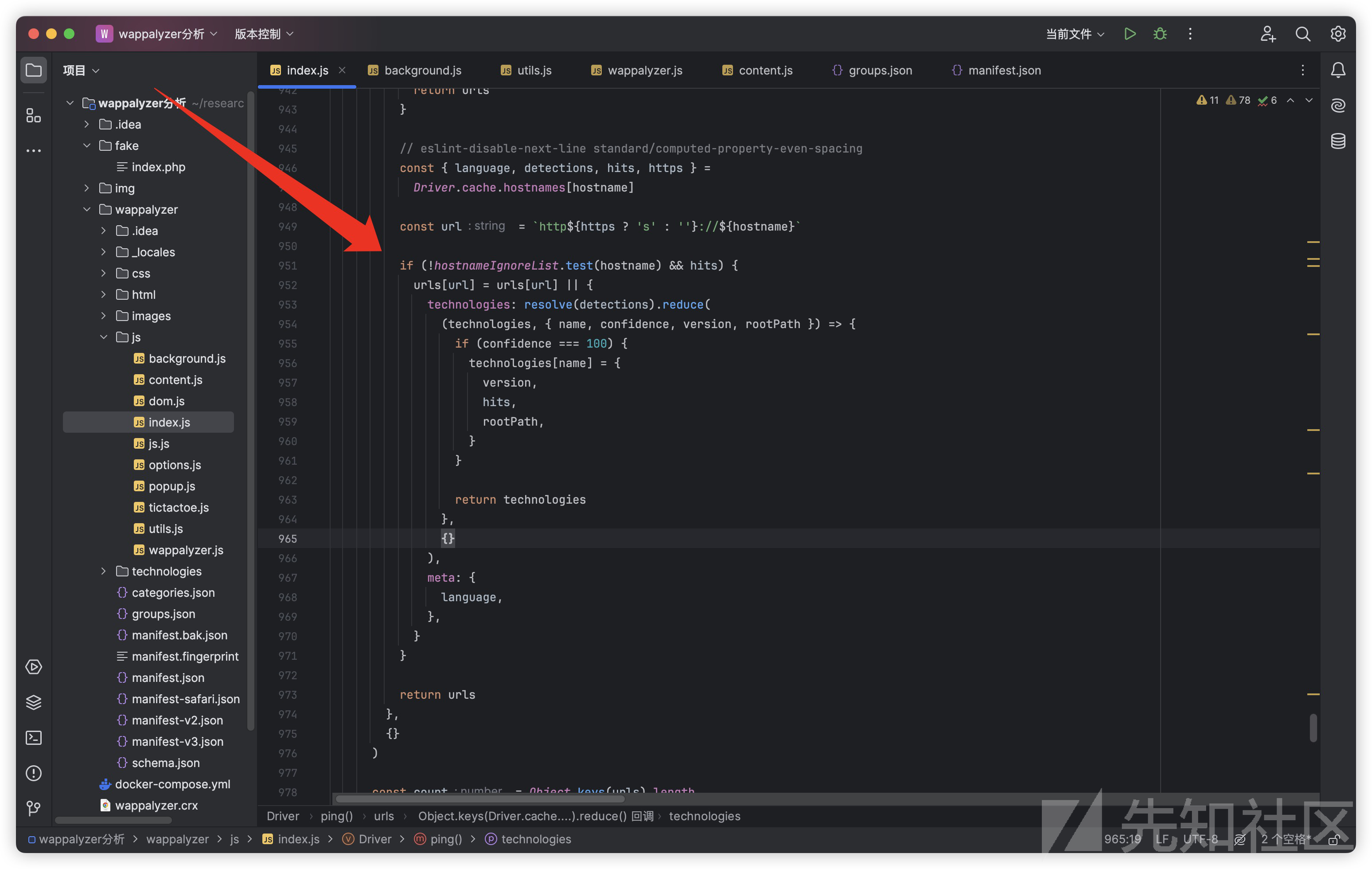Open the Structure tool window icon
Viewport: 1372px width, 869px height.
coord(34,116)
